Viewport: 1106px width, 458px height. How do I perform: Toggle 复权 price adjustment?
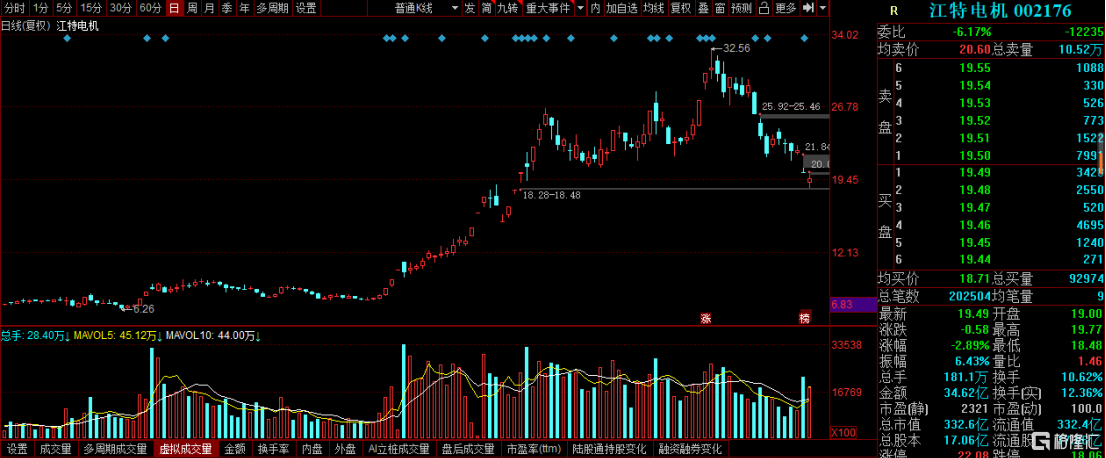point(681,8)
